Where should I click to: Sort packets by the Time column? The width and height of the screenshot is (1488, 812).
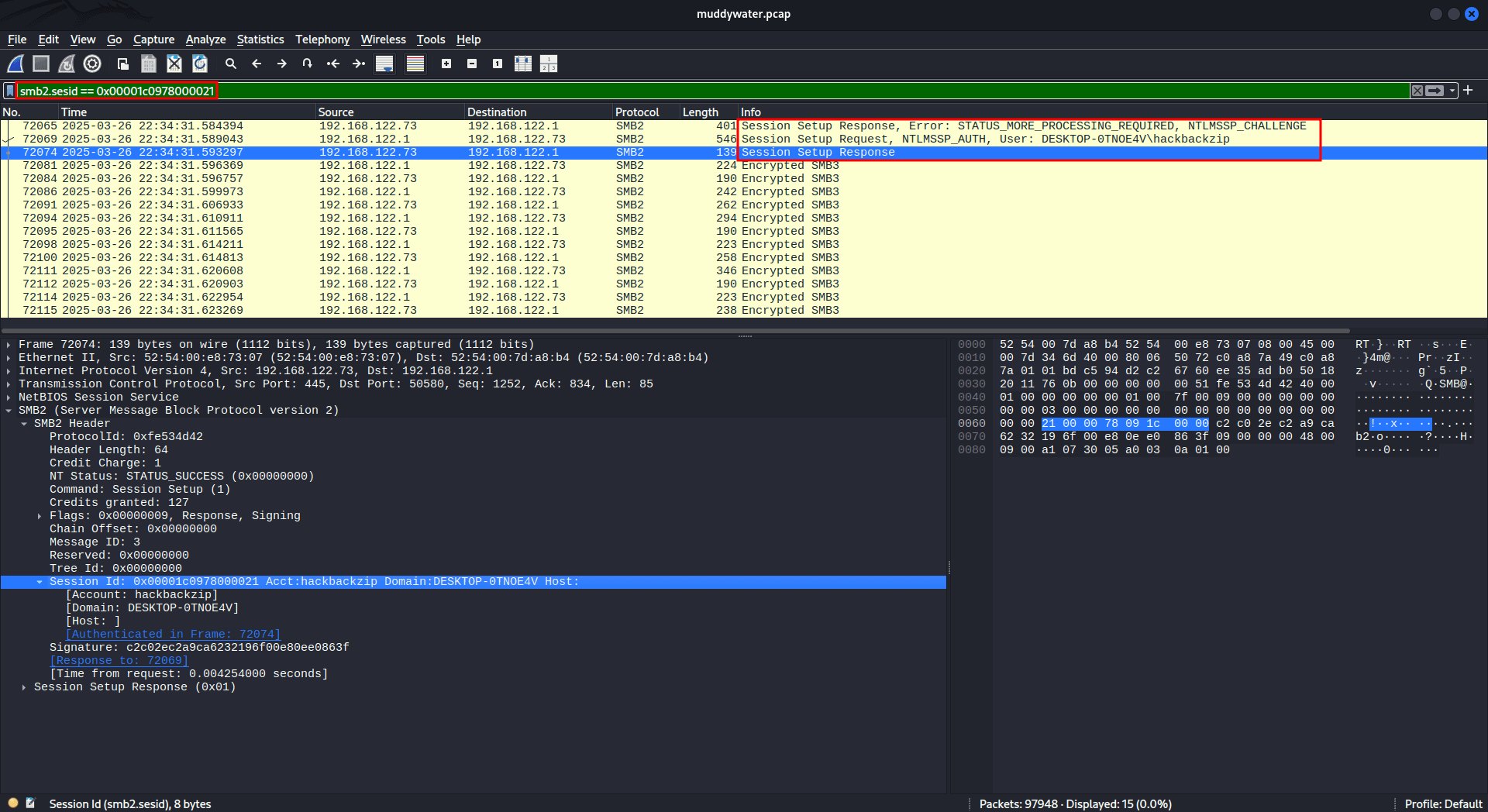click(186, 112)
